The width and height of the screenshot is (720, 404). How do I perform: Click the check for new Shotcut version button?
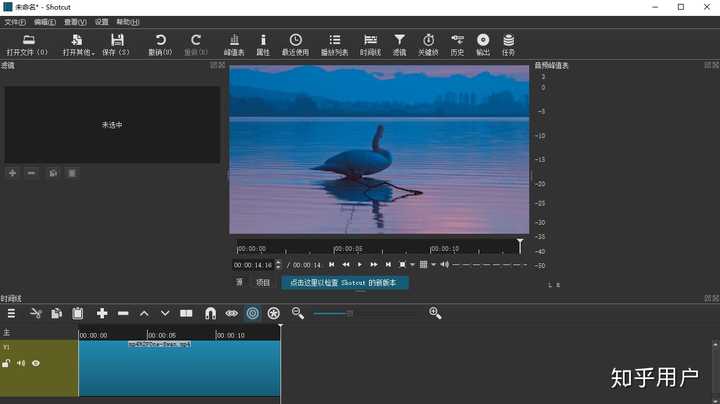click(x=343, y=283)
